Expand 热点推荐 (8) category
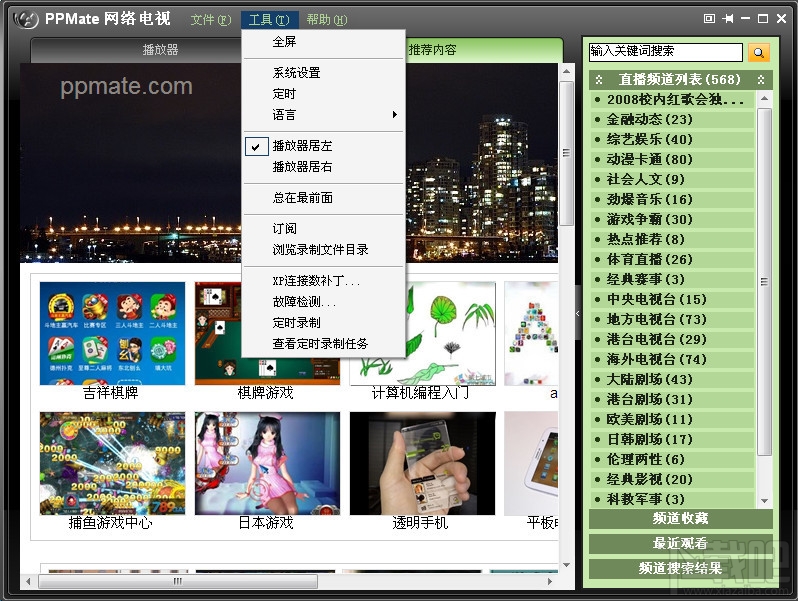This screenshot has height=601, width=798. point(673,239)
